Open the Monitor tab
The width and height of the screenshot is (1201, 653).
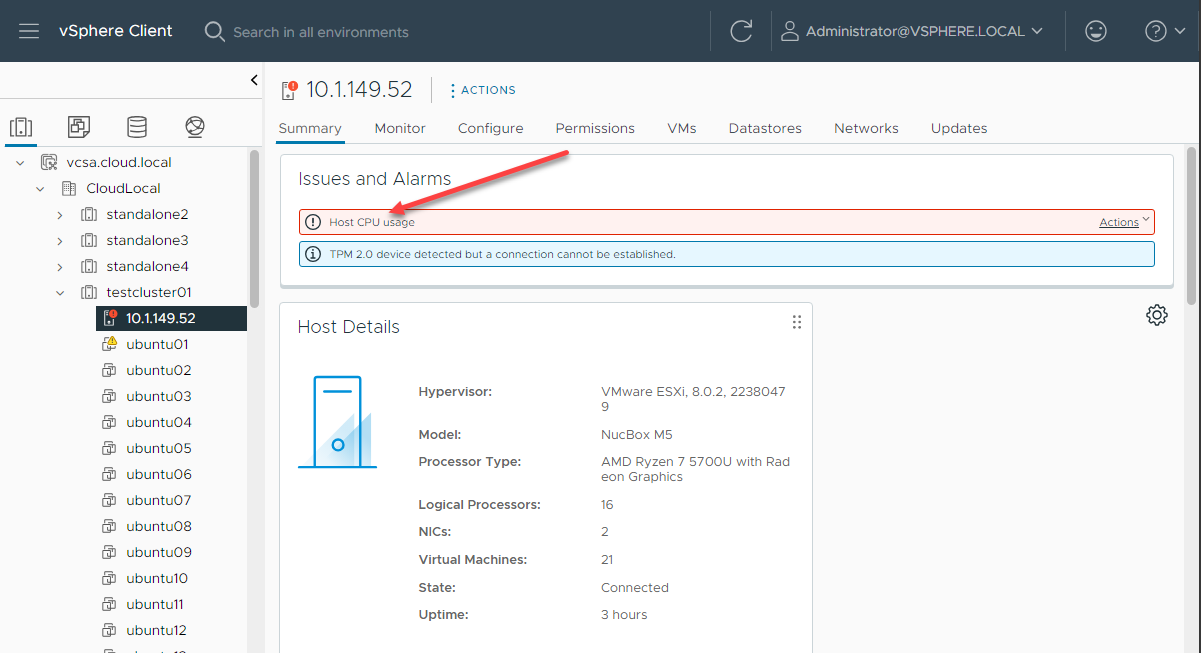point(400,128)
